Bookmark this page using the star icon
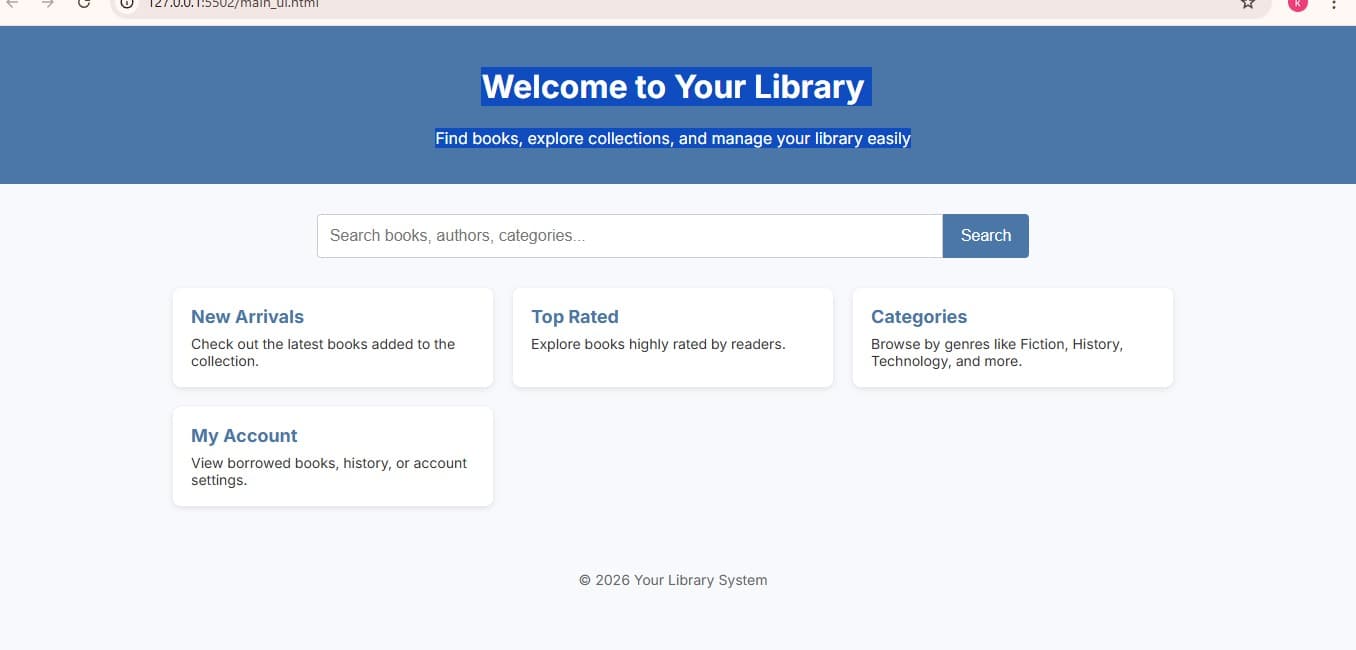Image resolution: width=1356 pixels, height=650 pixels. pyautogui.click(x=1247, y=5)
